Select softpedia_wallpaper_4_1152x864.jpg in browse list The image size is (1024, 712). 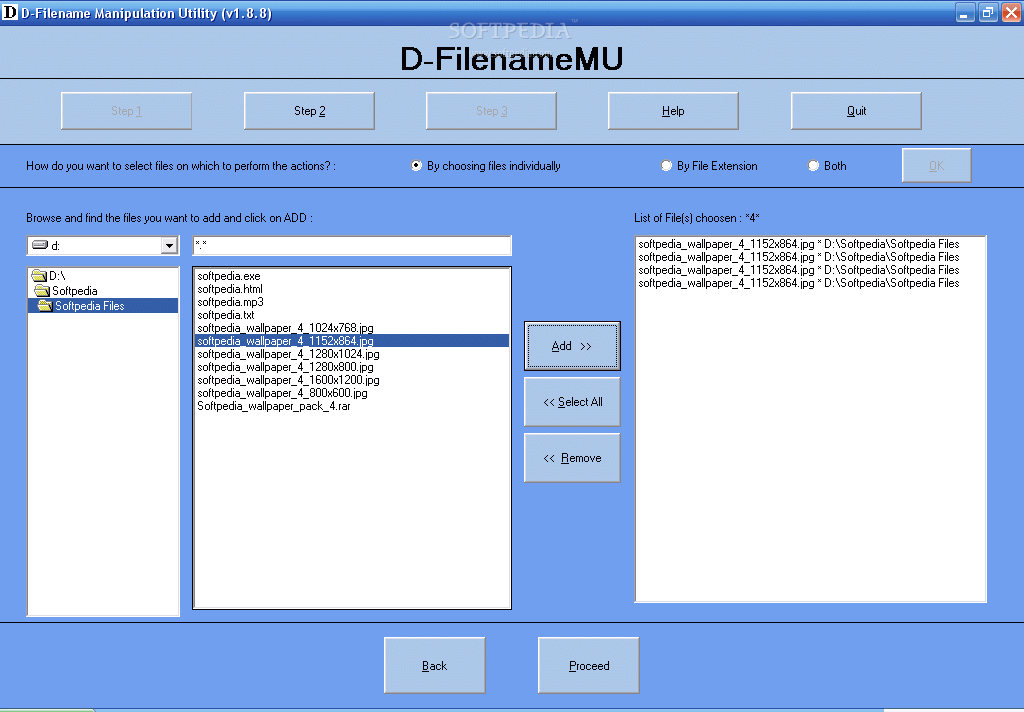(x=352, y=341)
